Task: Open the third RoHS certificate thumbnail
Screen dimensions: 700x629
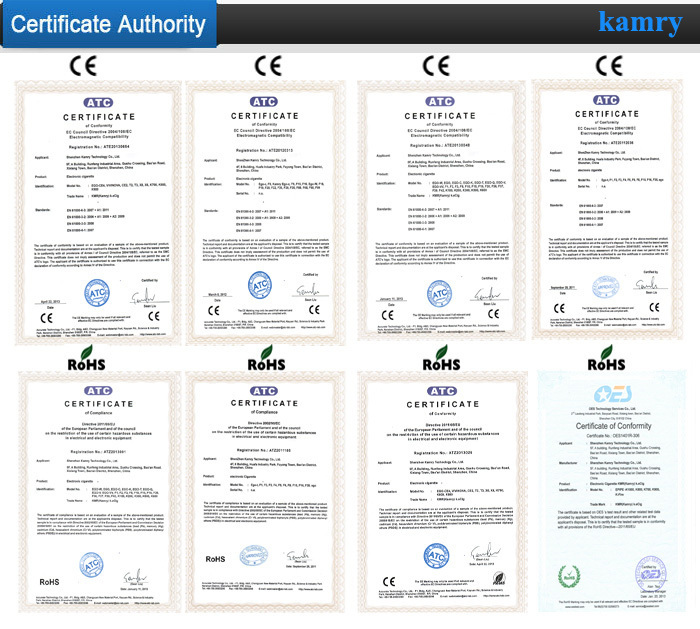Action: pos(442,492)
